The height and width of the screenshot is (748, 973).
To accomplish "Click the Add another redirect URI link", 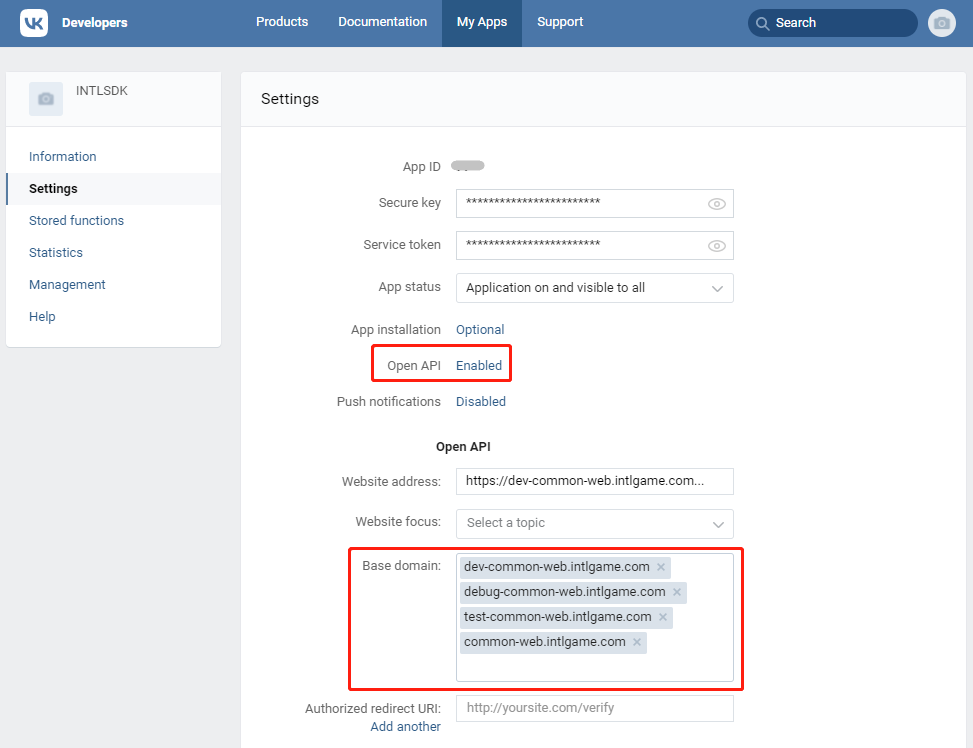I will 405,726.
